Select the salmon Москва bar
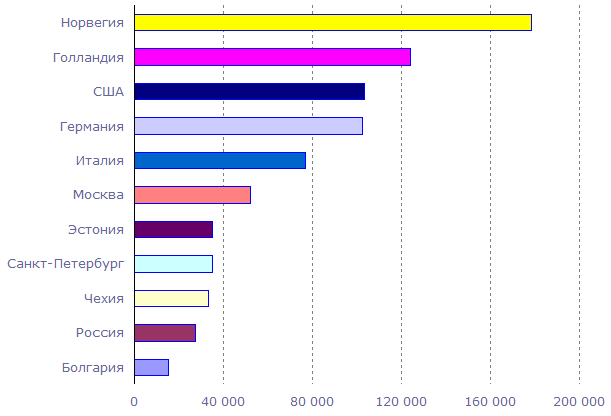The width and height of the screenshot is (611, 416). [x=192, y=195]
